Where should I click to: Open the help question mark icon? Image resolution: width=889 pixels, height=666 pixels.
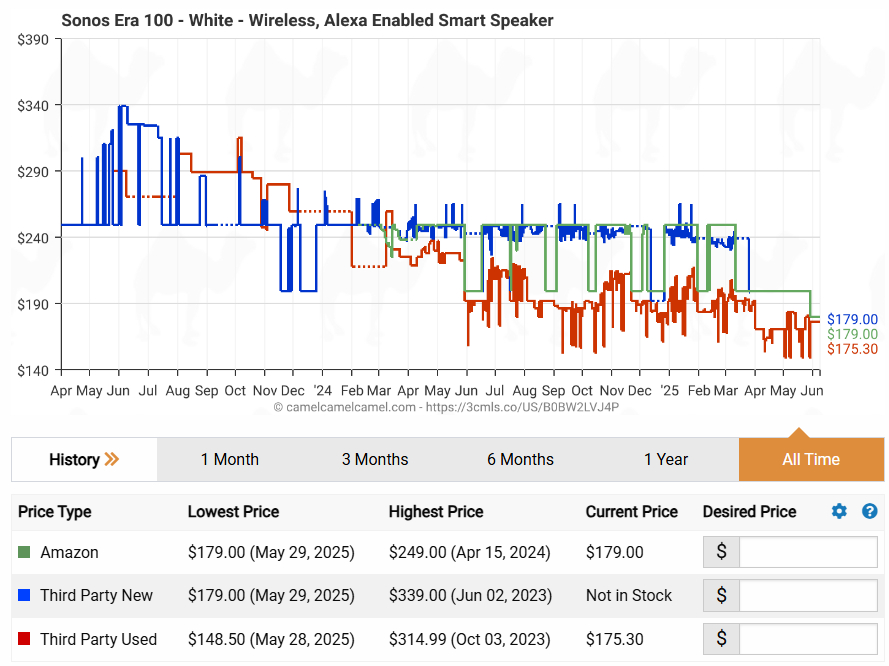click(x=869, y=512)
